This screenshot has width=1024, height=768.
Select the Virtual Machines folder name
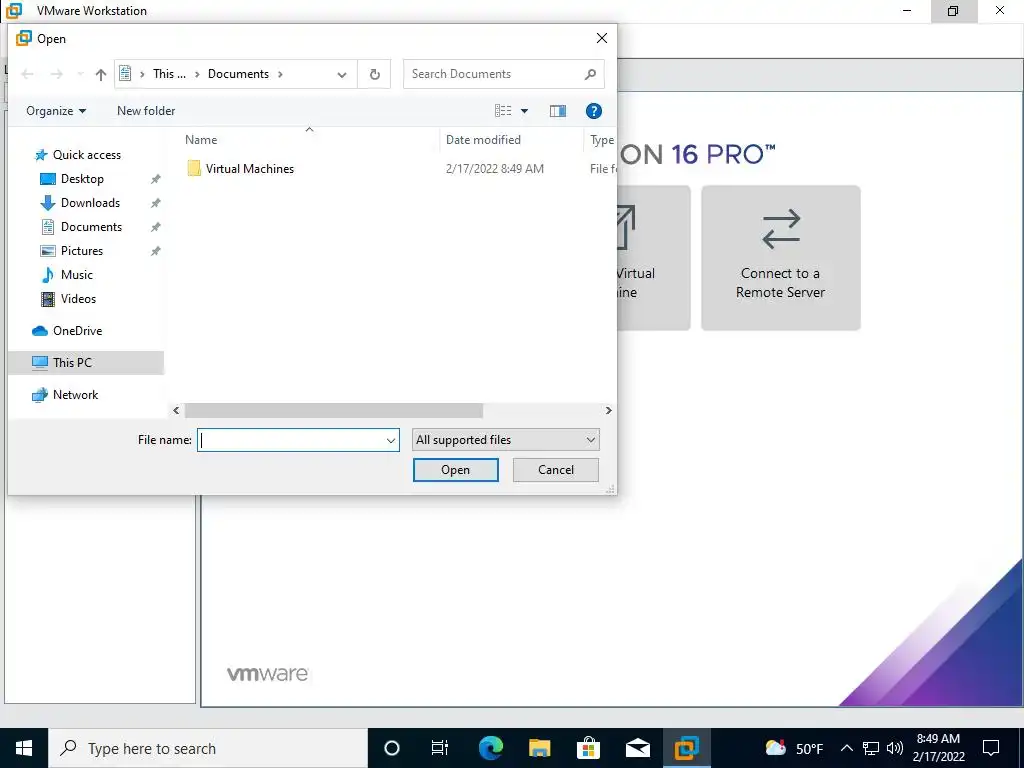pyautogui.click(x=249, y=169)
